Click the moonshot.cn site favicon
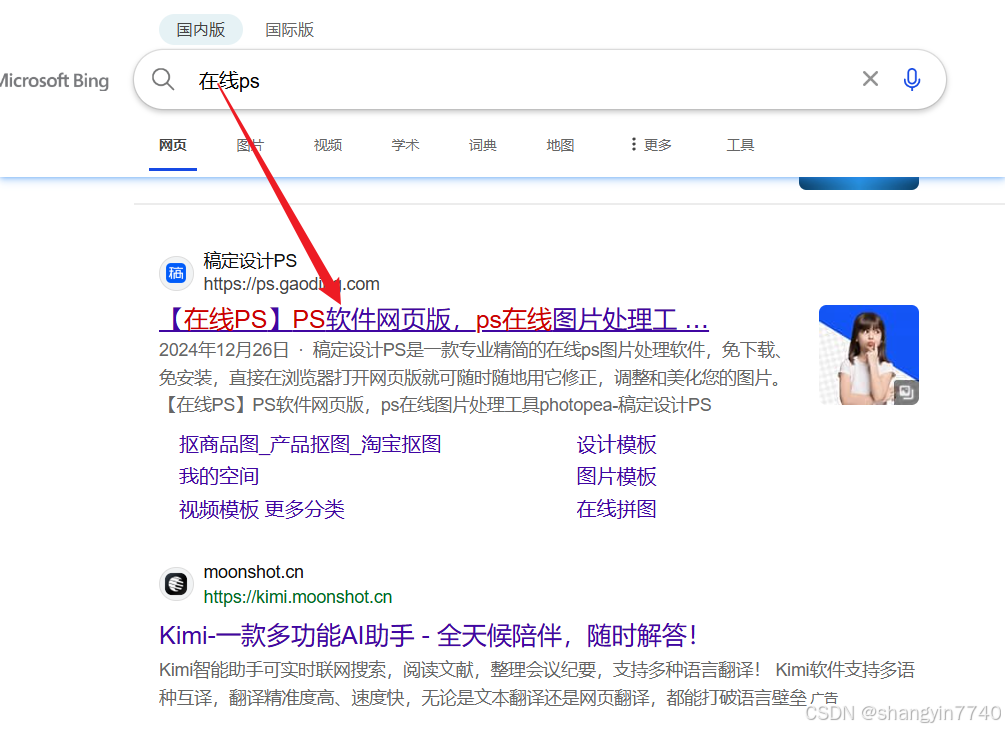Image resolution: width=1005 pixels, height=731 pixels. (x=176, y=584)
